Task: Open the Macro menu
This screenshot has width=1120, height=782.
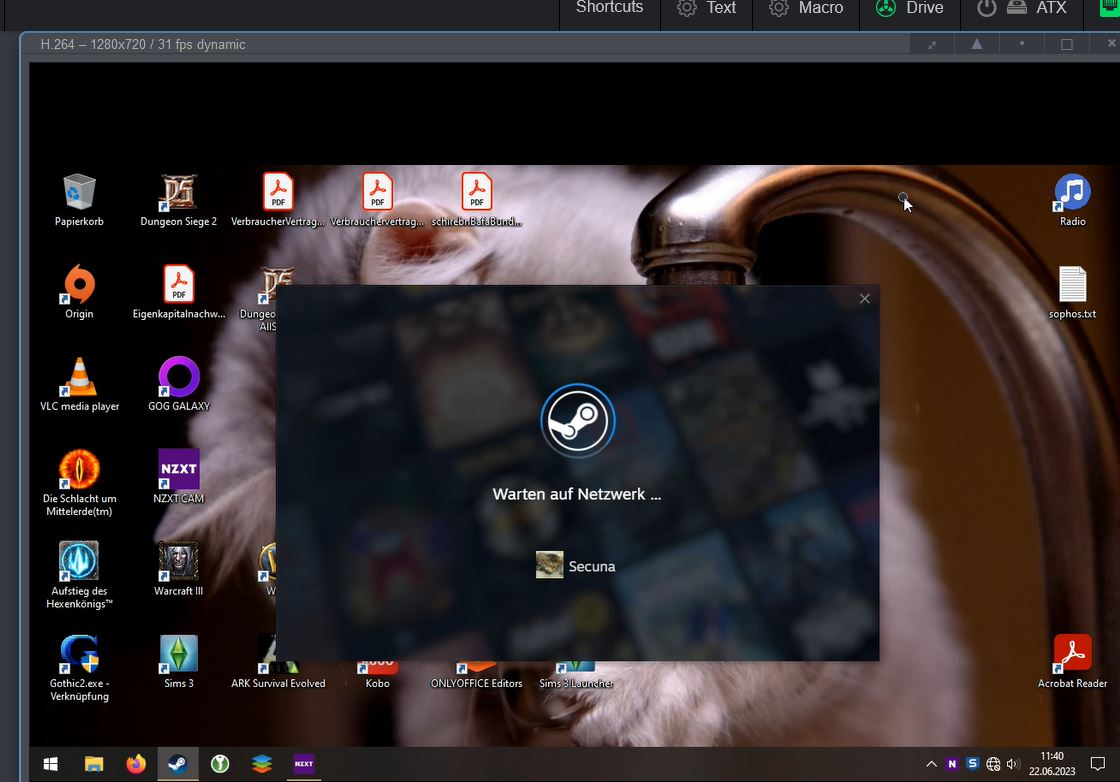Action: coord(806,8)
